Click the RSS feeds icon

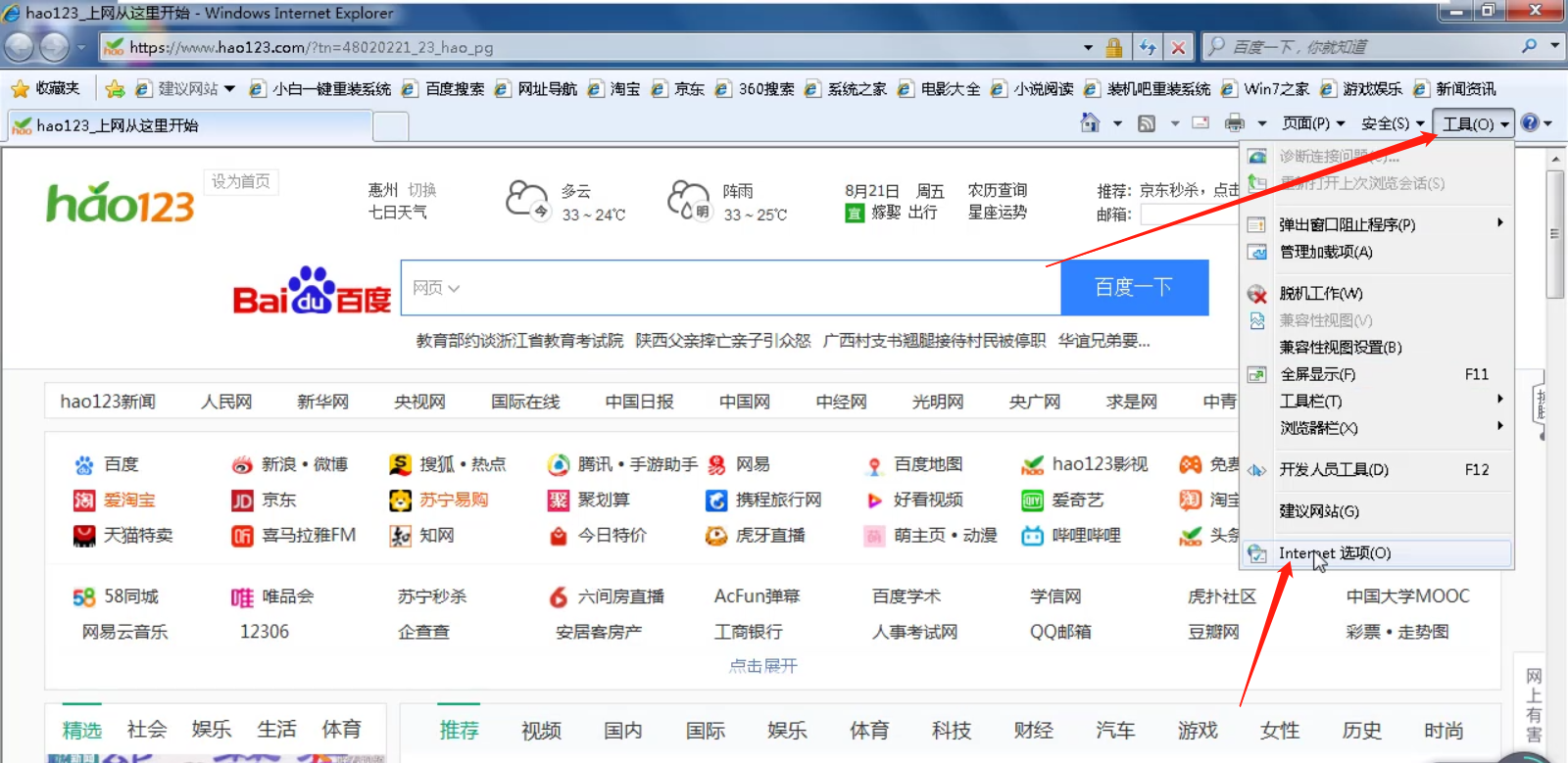coord(1147,123)
